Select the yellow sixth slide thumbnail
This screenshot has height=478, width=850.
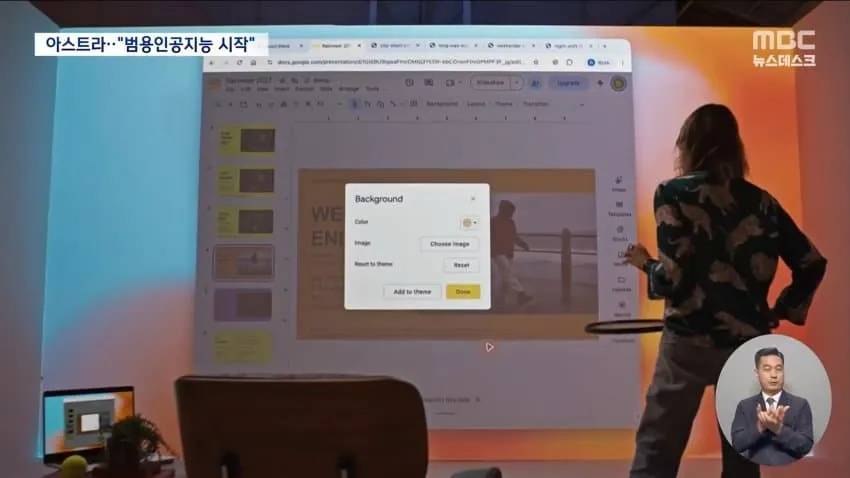[x=242, y=347]
